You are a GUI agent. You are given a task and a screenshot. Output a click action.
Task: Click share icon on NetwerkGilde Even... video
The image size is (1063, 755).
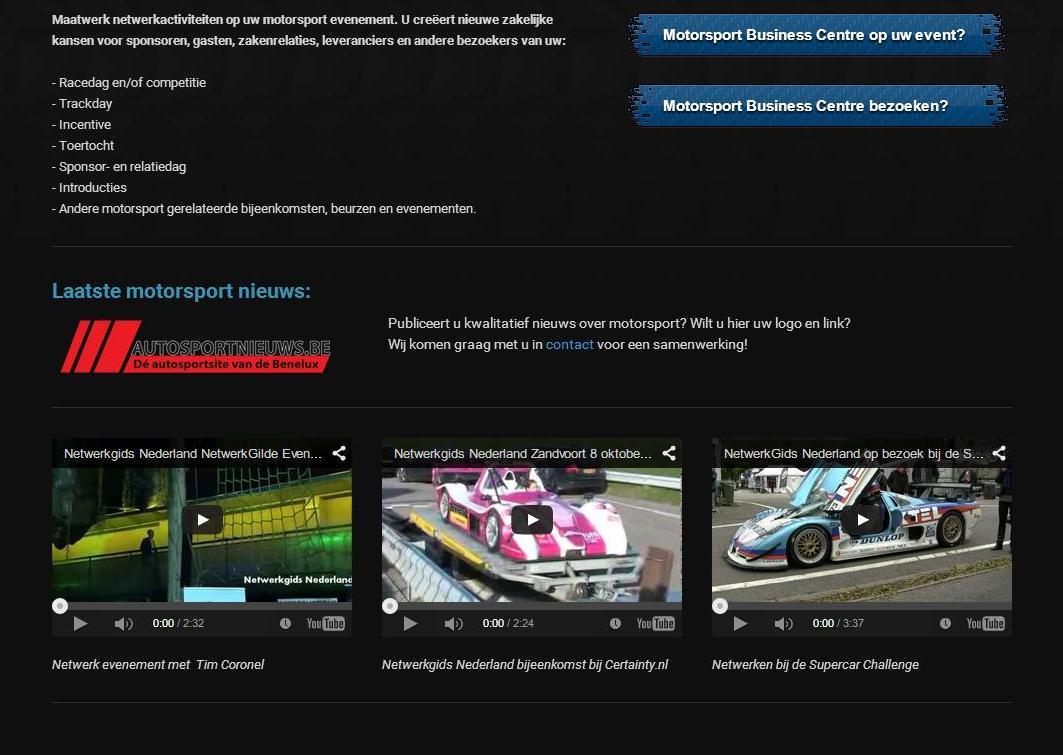point(339,453)
